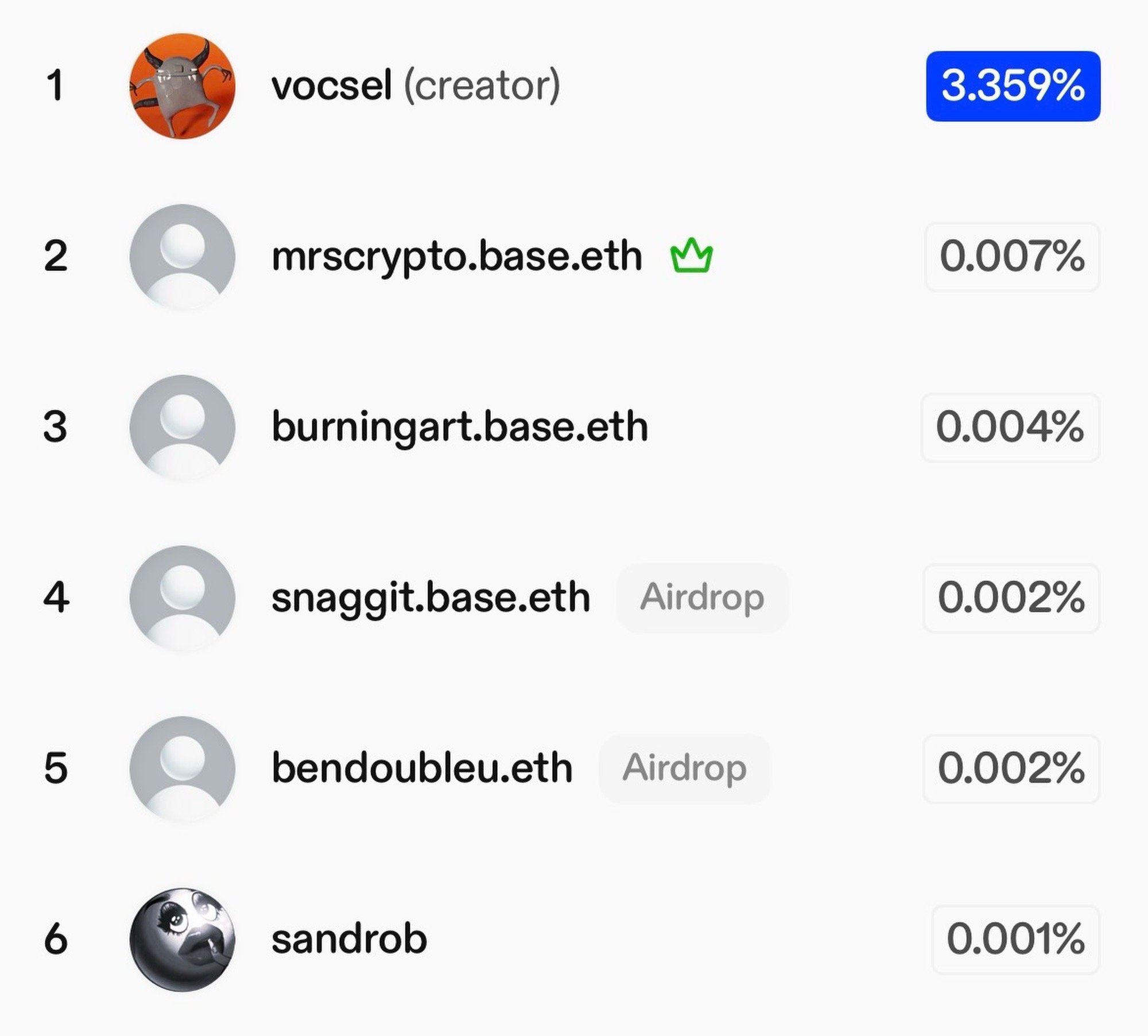Open bendoubleu.eth profile name
Image resolution: width=1148 pixels, height=1036 pixels.
pos(422,769)
